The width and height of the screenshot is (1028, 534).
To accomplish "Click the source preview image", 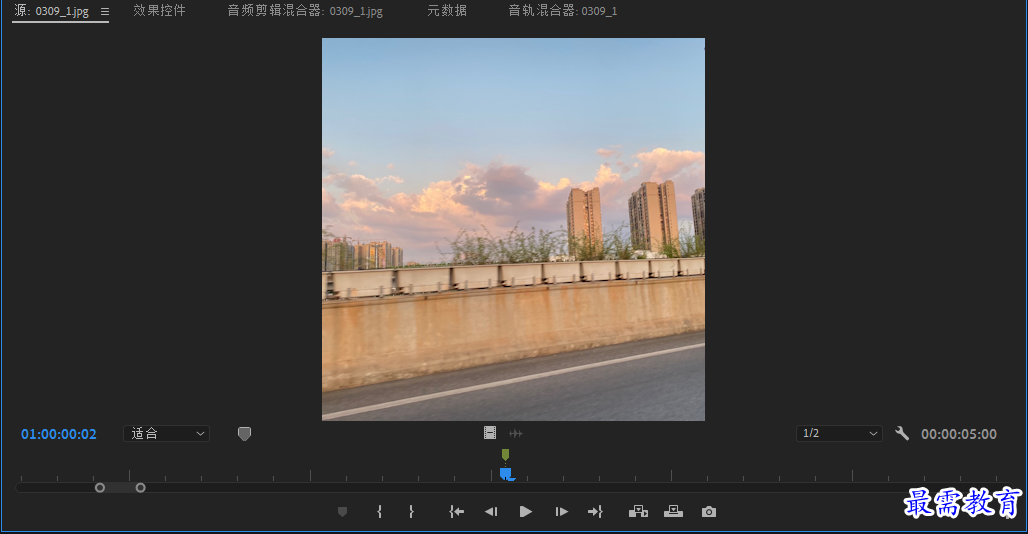I will [x=513, y=229].
